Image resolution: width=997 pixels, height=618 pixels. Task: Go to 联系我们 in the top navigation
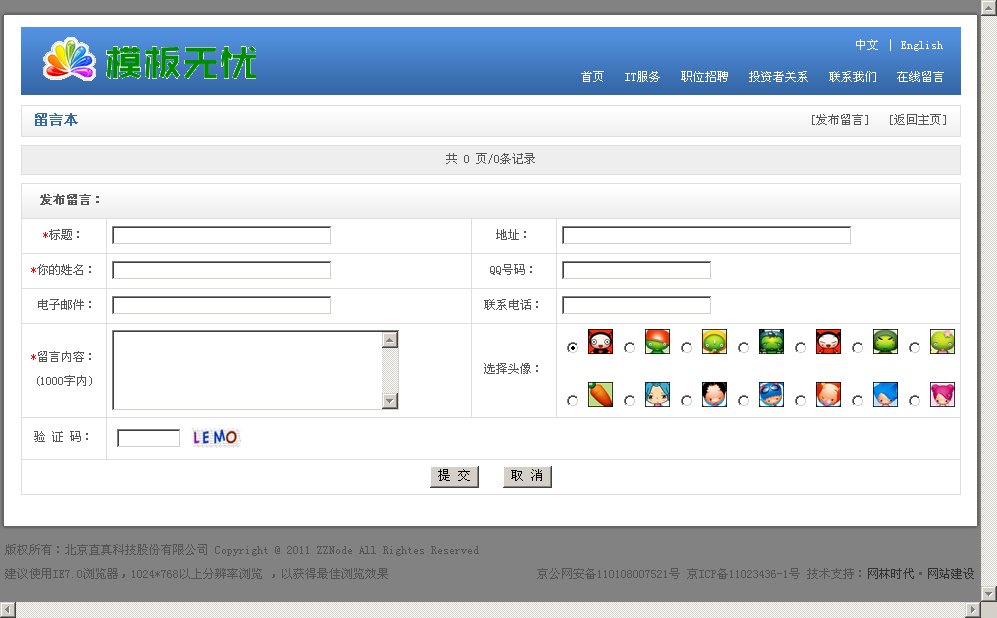click(852, 77)
